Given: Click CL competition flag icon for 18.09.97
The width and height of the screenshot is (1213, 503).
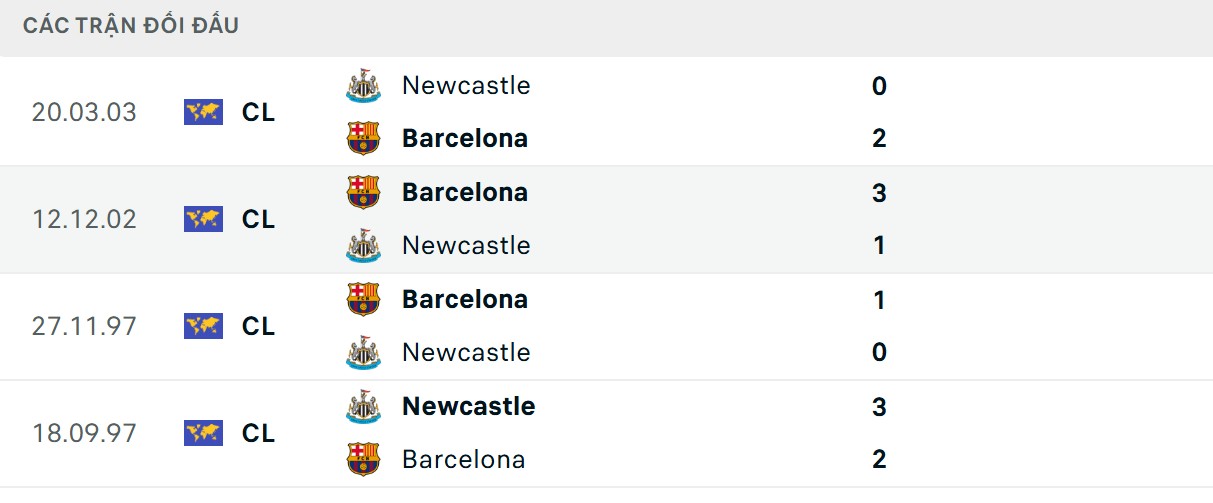Looking at the screenshot, I should pos(203,433).
